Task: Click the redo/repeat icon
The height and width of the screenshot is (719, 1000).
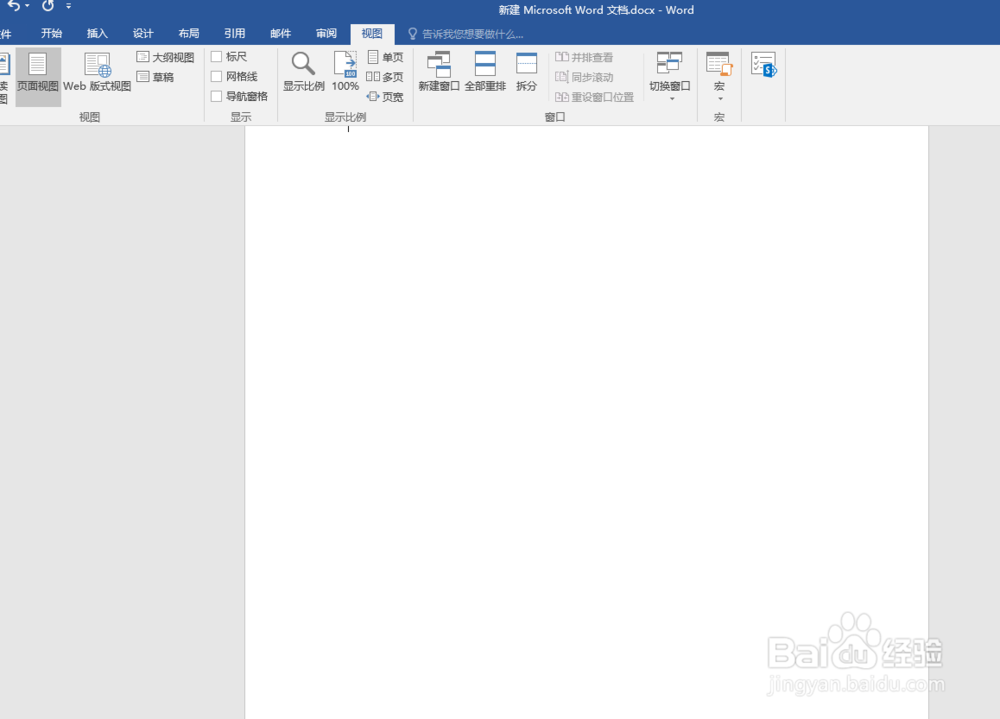Action: coord(48,6)
